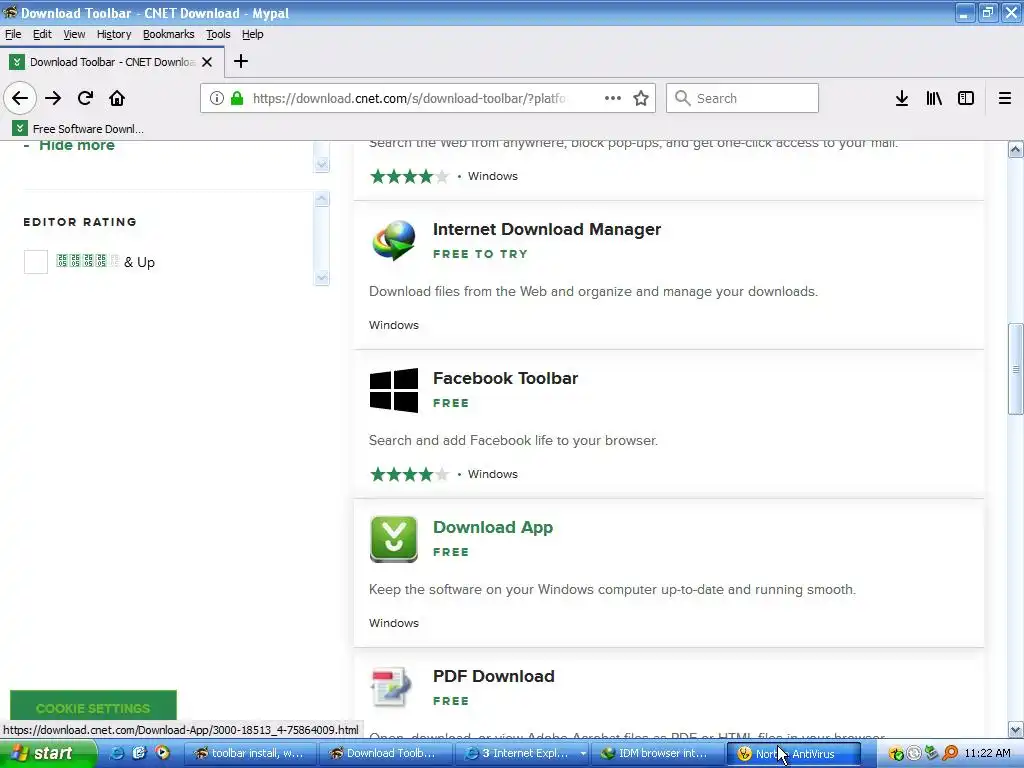This screenshot has height=768, width=1024.
Task: Click the PDF Download icon
Action: 391,687
